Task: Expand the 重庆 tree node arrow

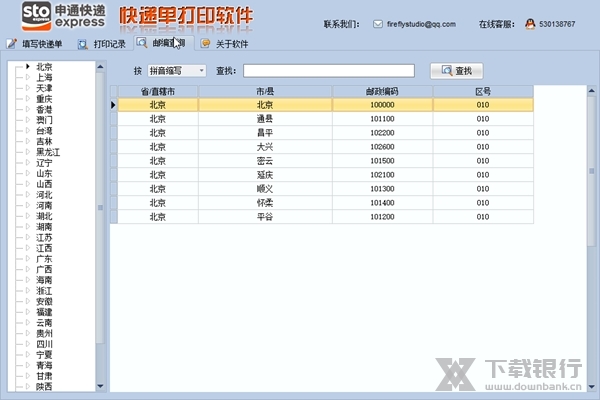Action: 28,98
